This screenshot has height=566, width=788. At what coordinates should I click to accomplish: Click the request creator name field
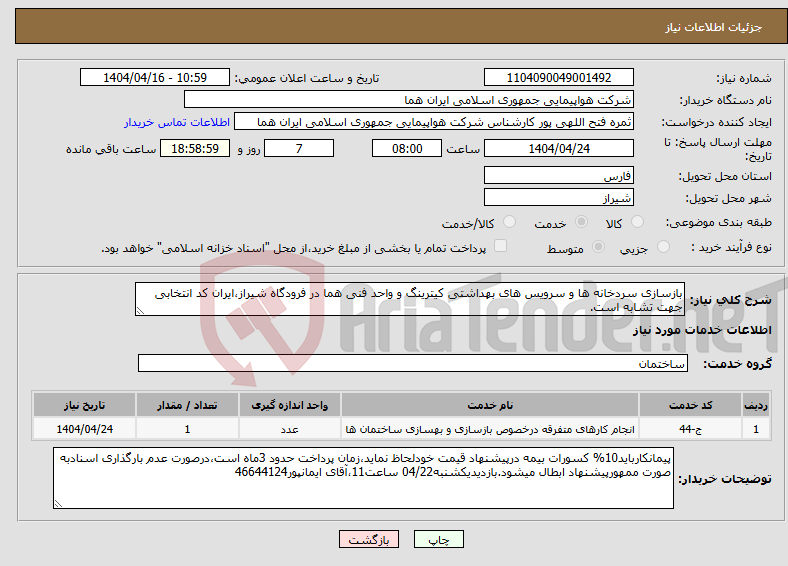(434, 122)
